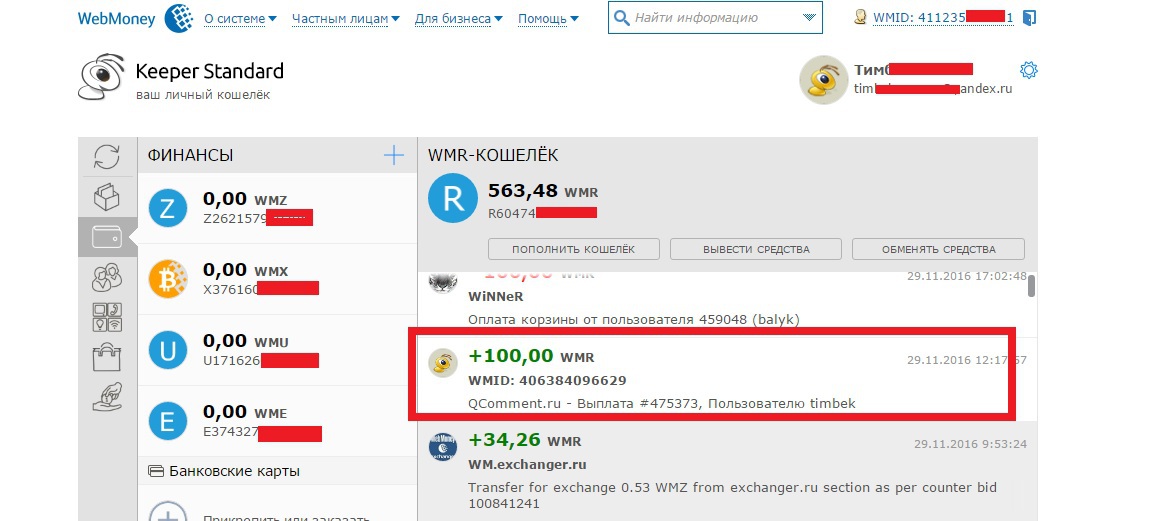Open the contacts people sidebar icon
This screenshot has width=1151, height=521.
click(107, 277)
